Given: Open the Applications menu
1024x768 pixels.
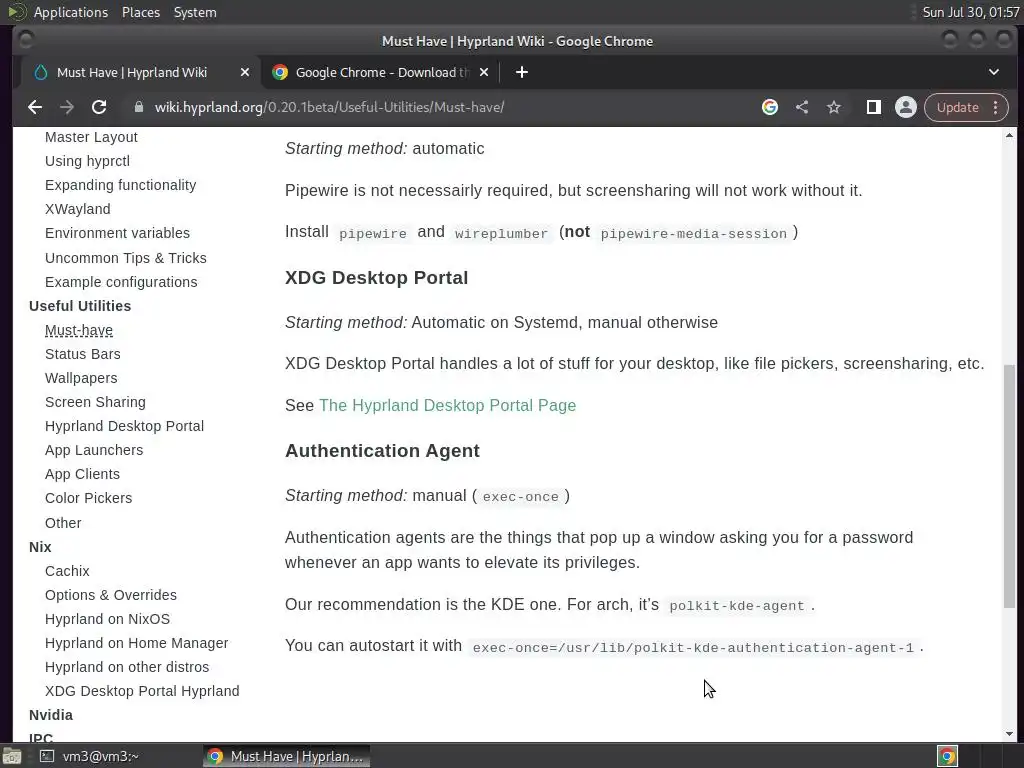Looking at the screenshot, I should tap(71, 12).
